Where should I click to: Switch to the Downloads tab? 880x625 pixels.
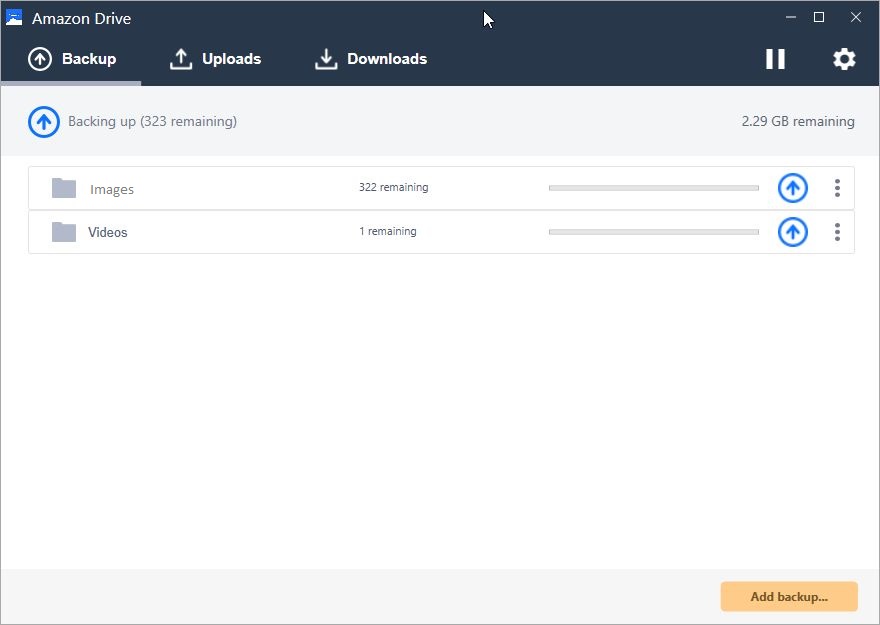point(371,59)
